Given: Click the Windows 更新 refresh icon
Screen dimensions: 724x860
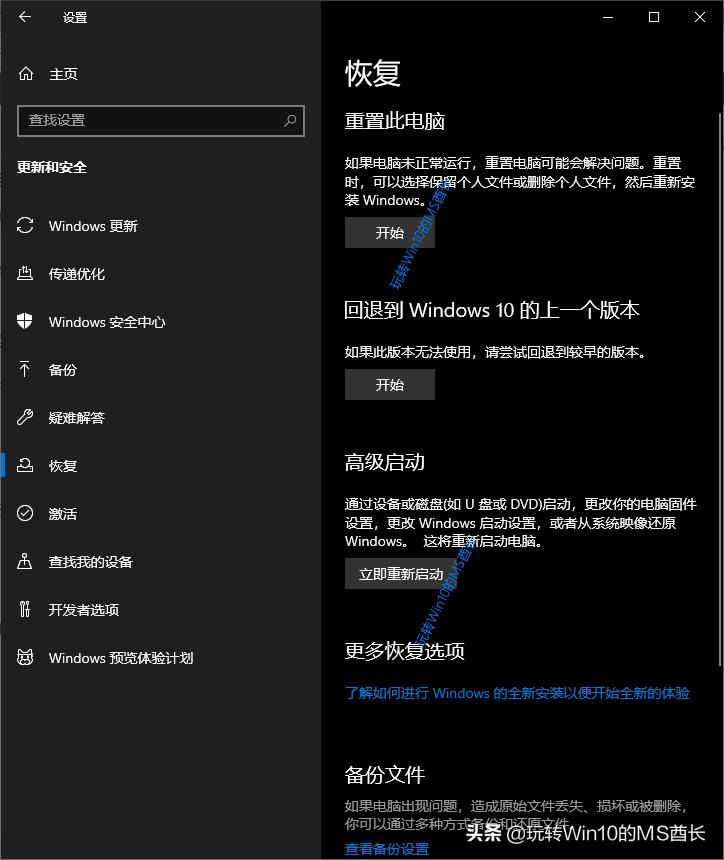Looking at the screenshot, I should (25, 225).
